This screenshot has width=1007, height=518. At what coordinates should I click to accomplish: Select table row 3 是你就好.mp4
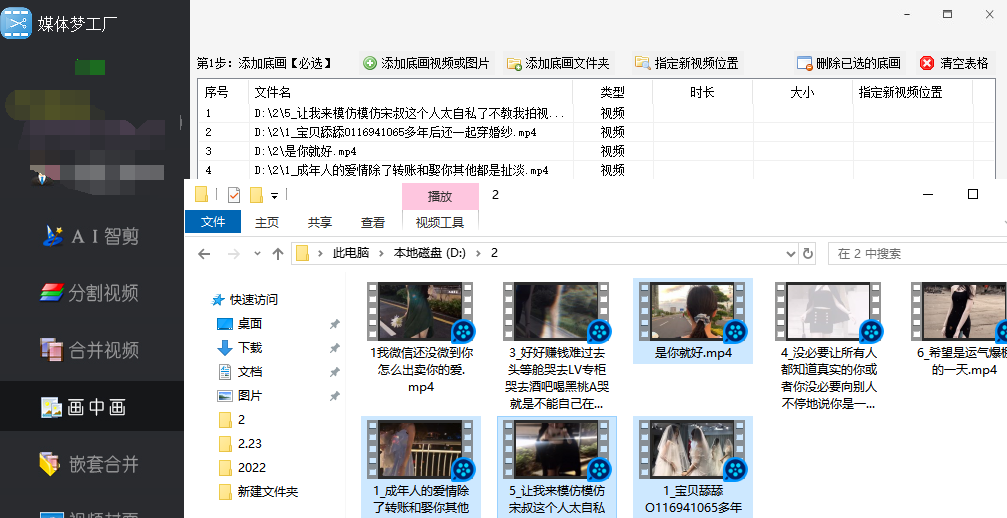click(596, 151)
